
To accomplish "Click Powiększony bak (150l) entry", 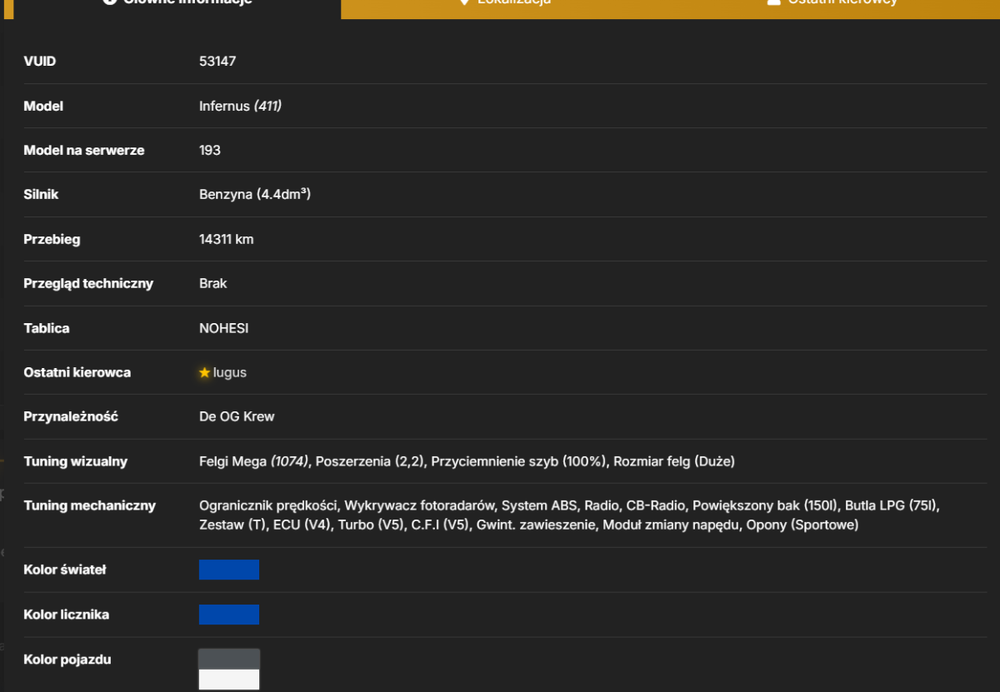I will pos(765,506).
